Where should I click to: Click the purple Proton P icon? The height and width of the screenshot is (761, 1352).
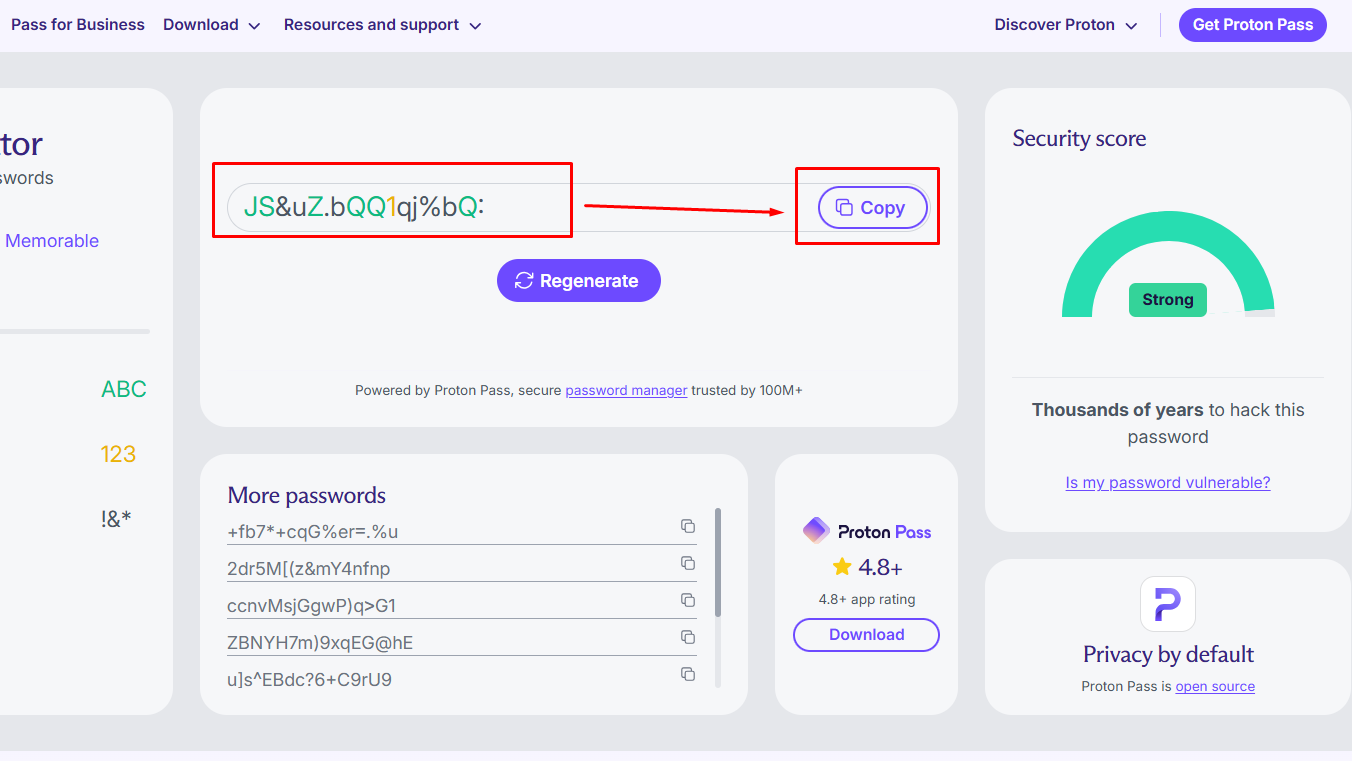click(x=1167, y=604)
